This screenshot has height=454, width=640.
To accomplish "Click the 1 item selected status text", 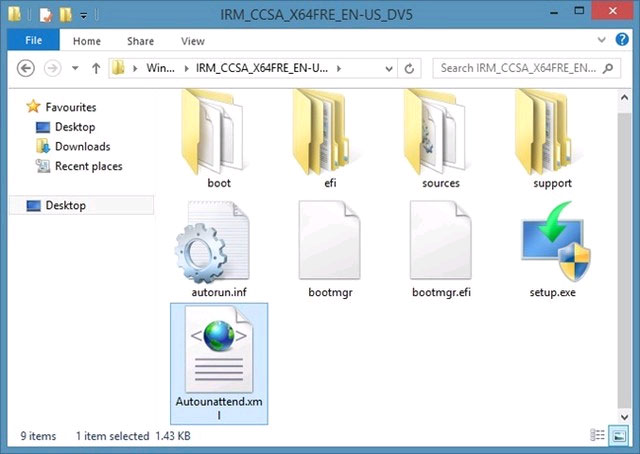I will pyautogui.click(x=112, y=436).
